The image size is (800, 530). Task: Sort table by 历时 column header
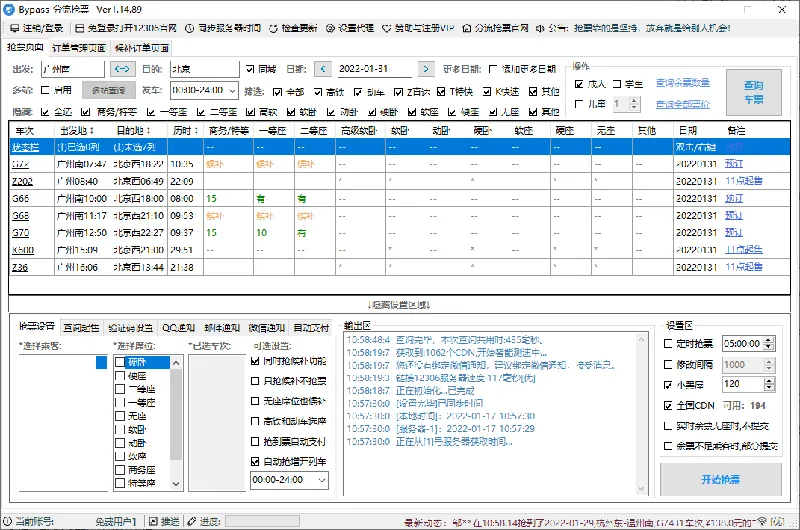185,131
